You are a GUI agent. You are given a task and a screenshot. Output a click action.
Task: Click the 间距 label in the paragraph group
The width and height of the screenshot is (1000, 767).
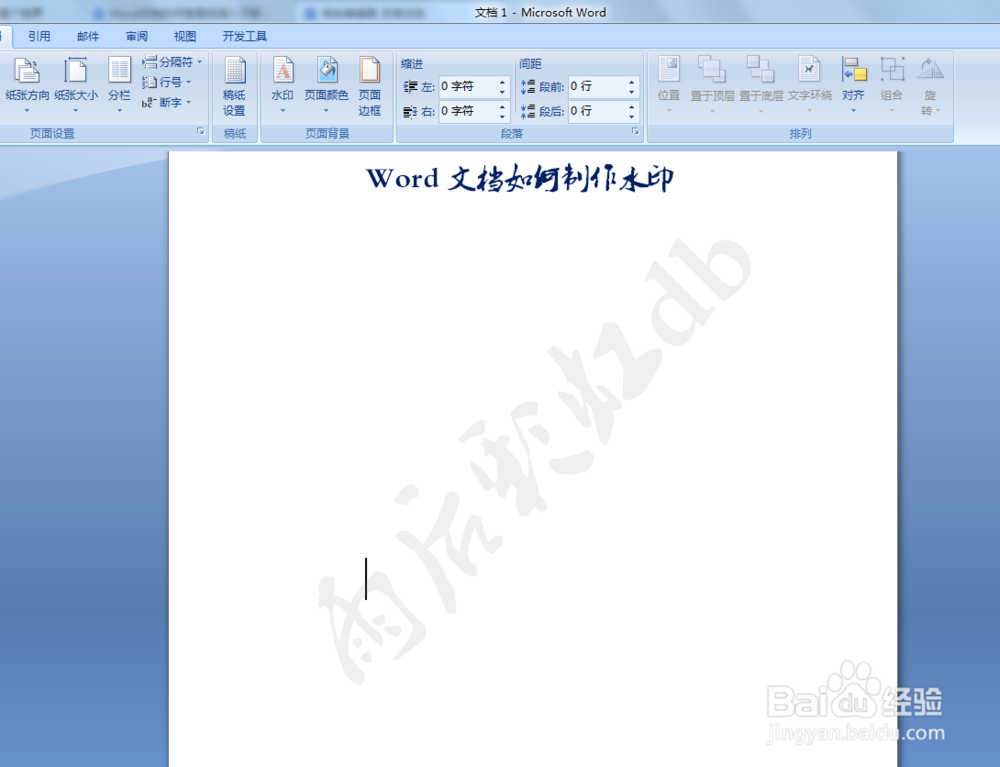click(x=530, y=64)
